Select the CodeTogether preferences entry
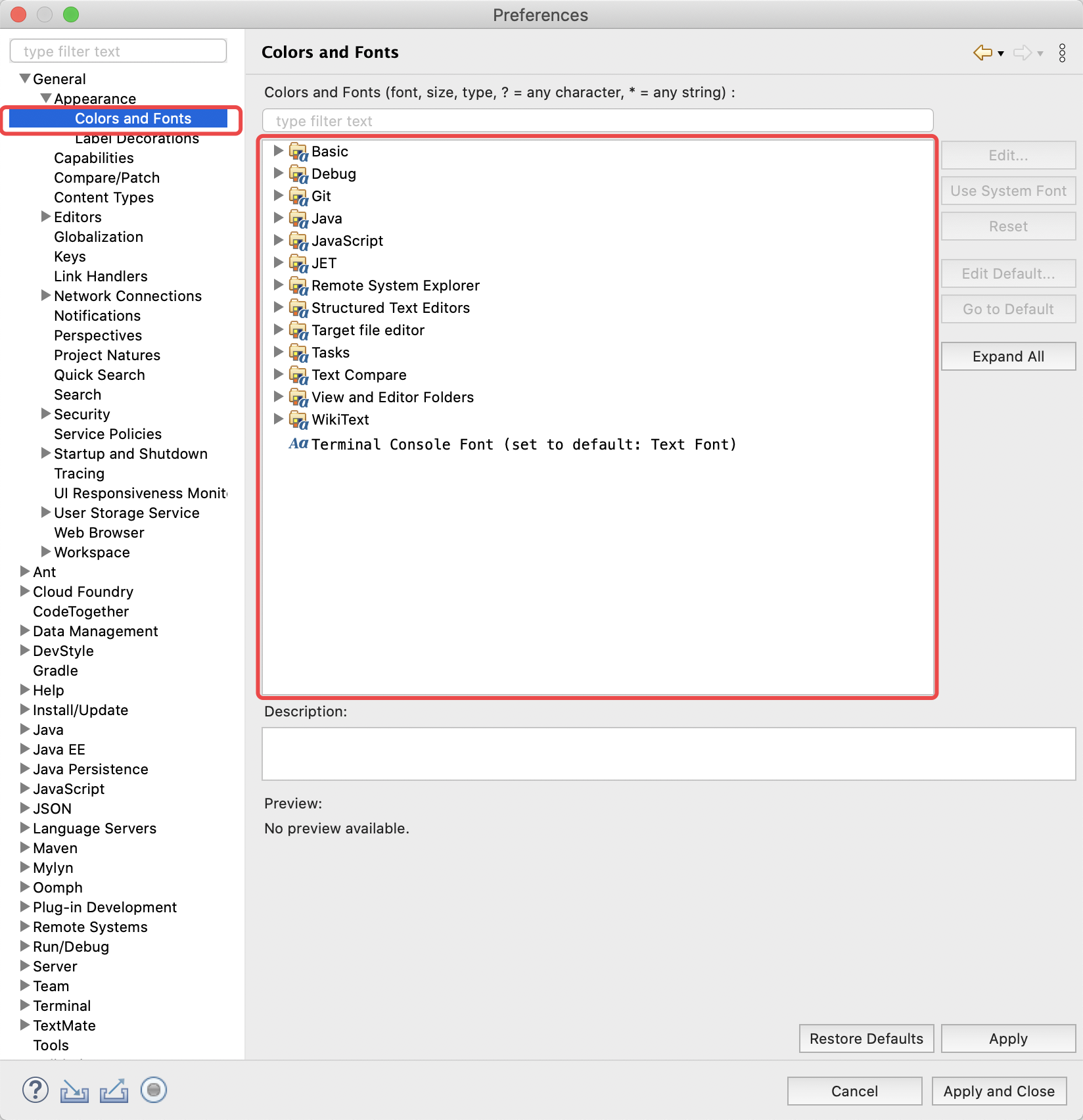The image size is (1083, 1120). tap(81, 612)
